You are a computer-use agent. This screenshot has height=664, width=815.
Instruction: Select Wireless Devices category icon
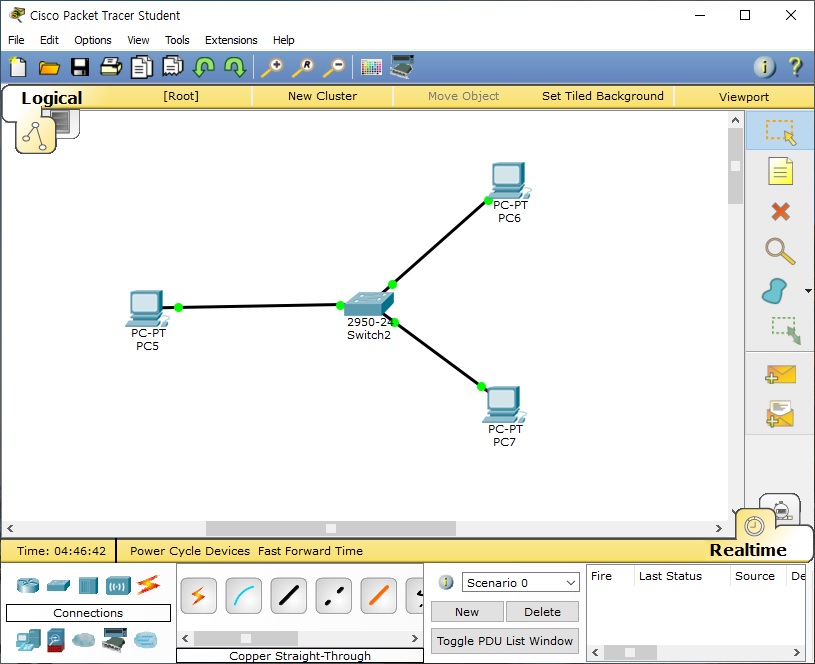point(118,585)
